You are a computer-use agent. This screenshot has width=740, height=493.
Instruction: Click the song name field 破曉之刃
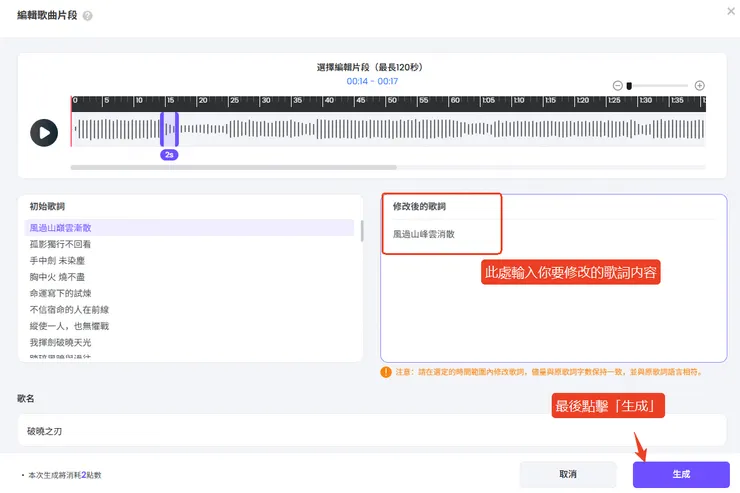372,431
